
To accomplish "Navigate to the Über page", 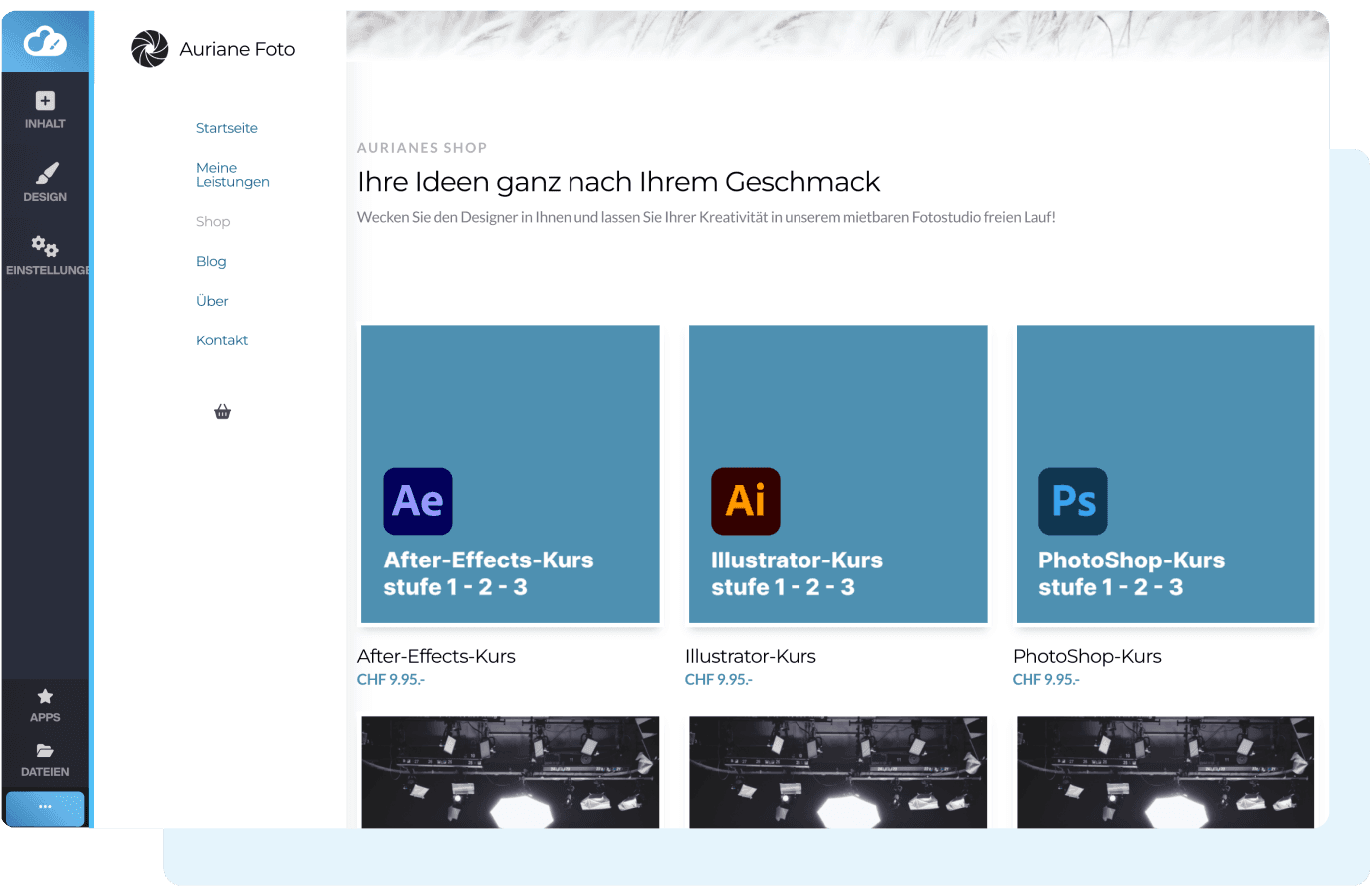I will coord(212,301).
